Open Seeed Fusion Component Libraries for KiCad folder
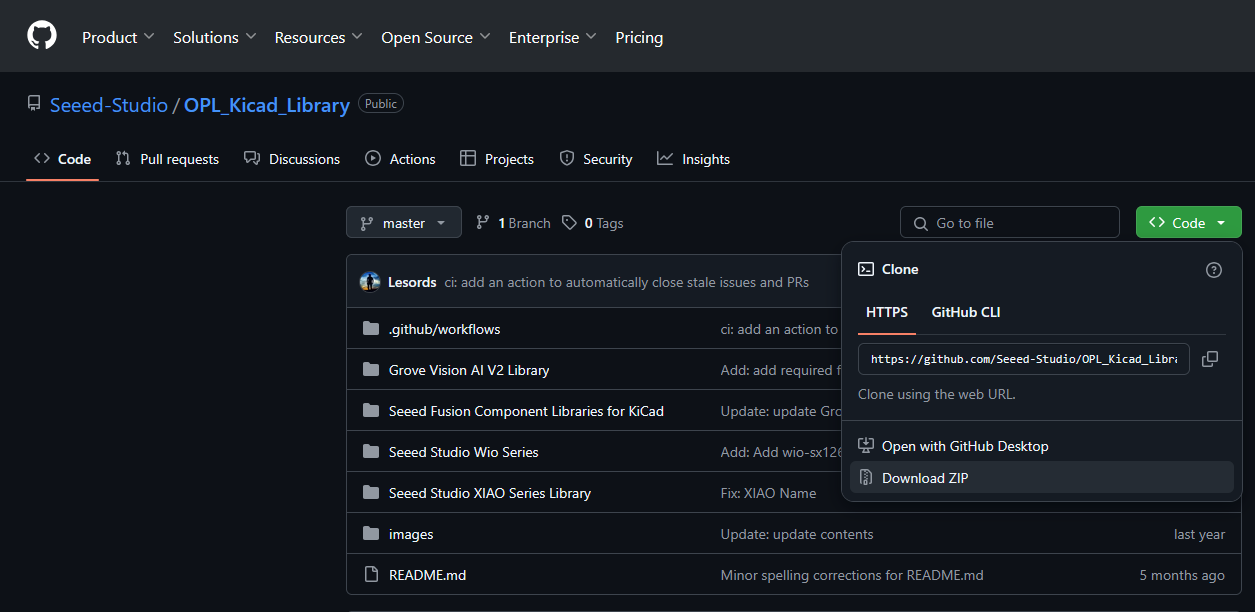The image size is (1255, 612). (x=526, y=411)
